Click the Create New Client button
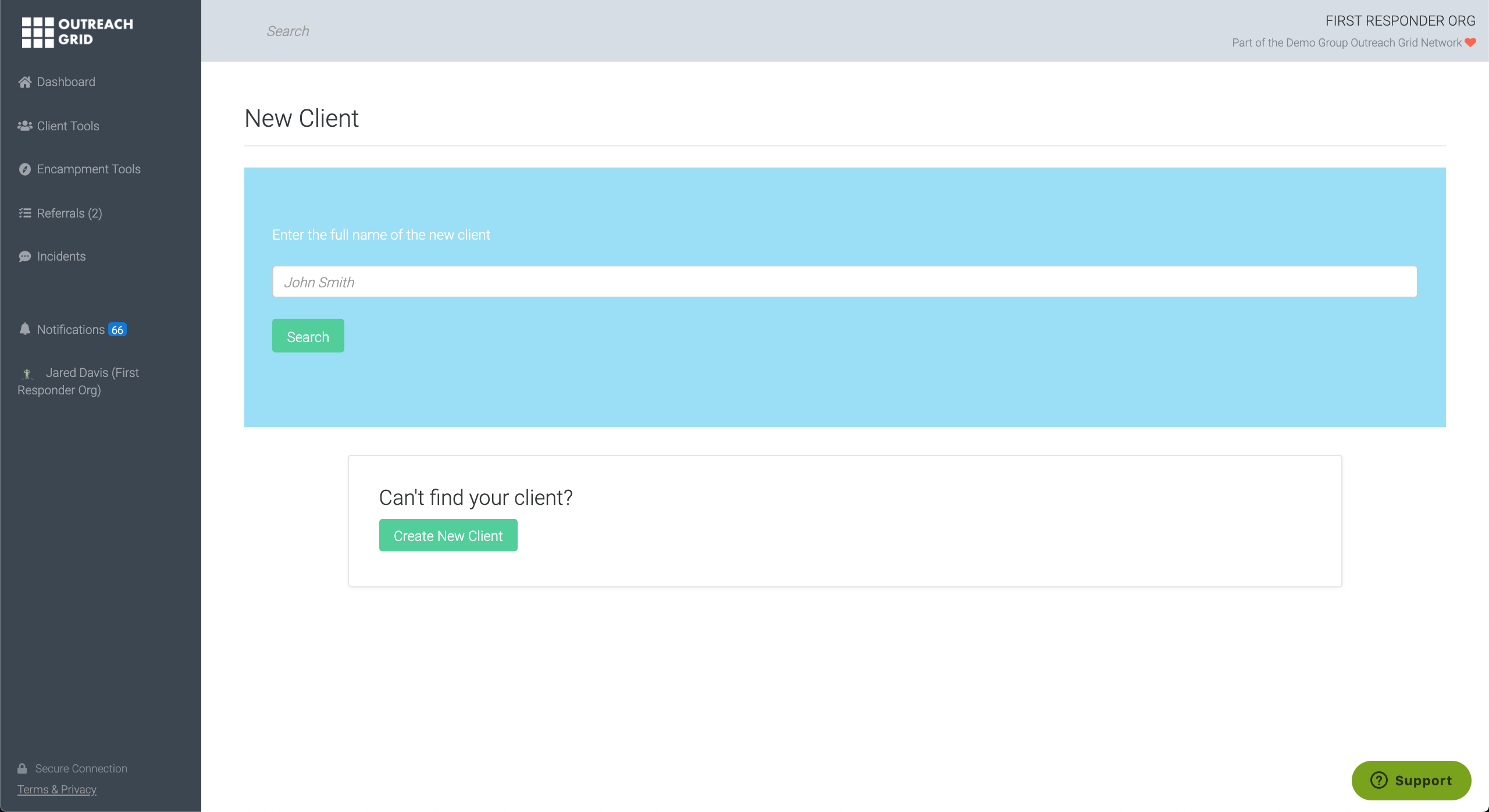1489x812 pixels. [x=448, y=535]
